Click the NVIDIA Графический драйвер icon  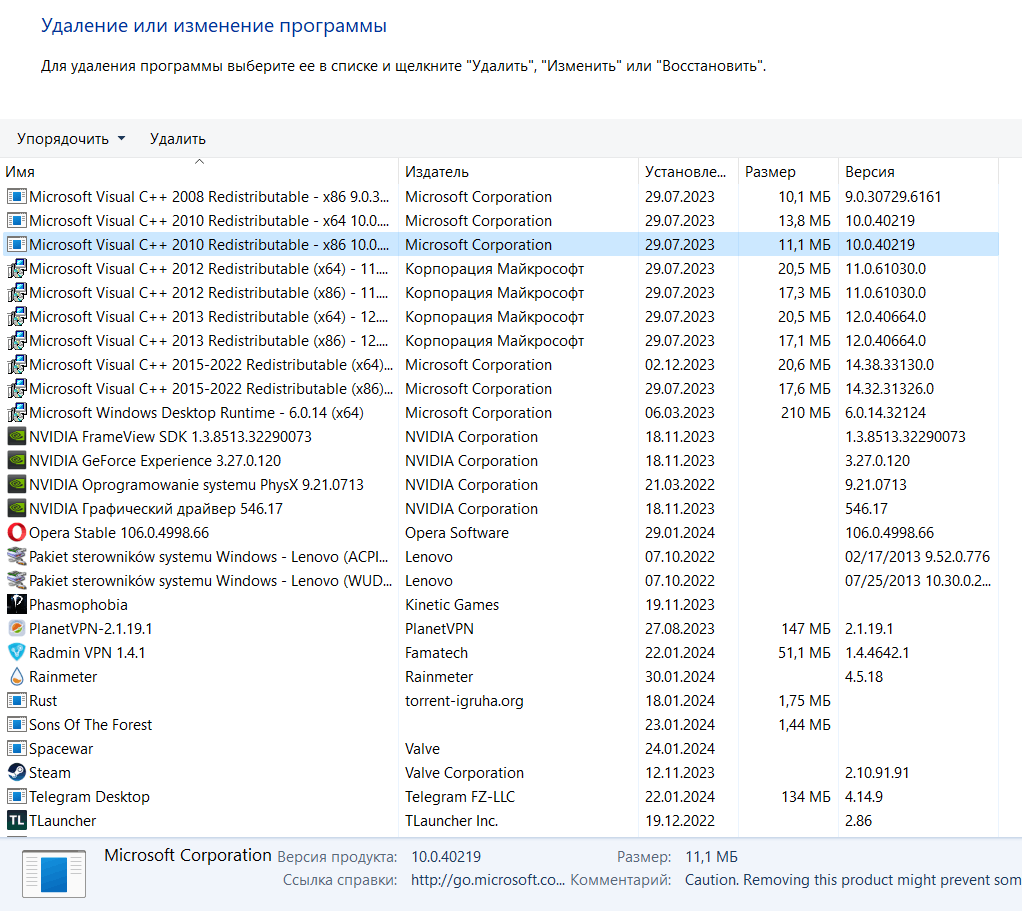coord(17,509)
